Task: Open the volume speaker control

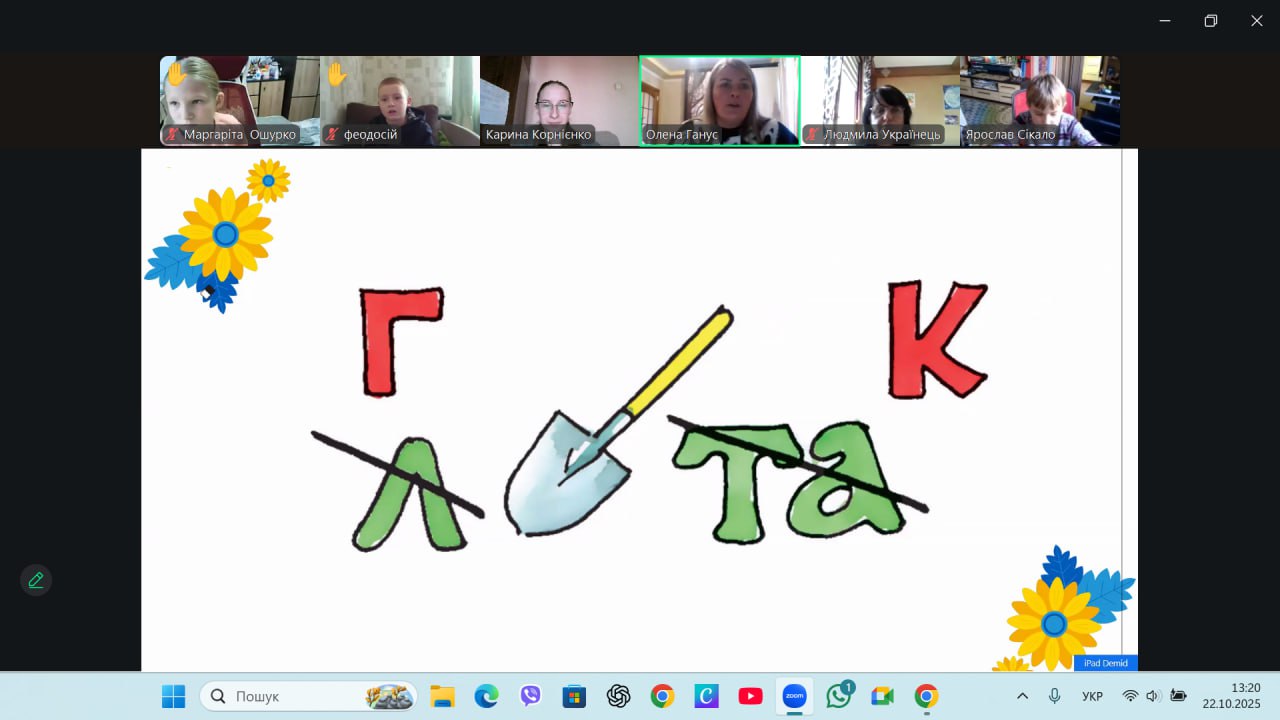Action: (x=1153, y=696)
